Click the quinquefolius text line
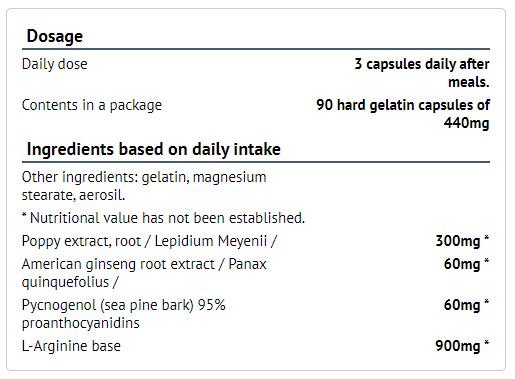The width and height of the screenshot is (515, 379). point(70,282)
